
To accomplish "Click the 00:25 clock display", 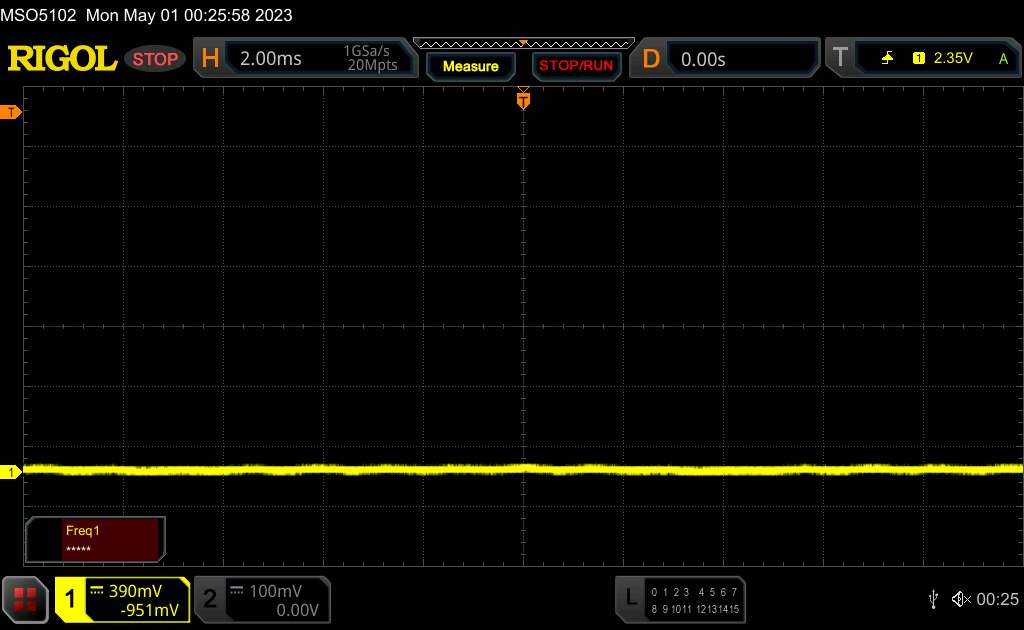I will tap(997, 599).
